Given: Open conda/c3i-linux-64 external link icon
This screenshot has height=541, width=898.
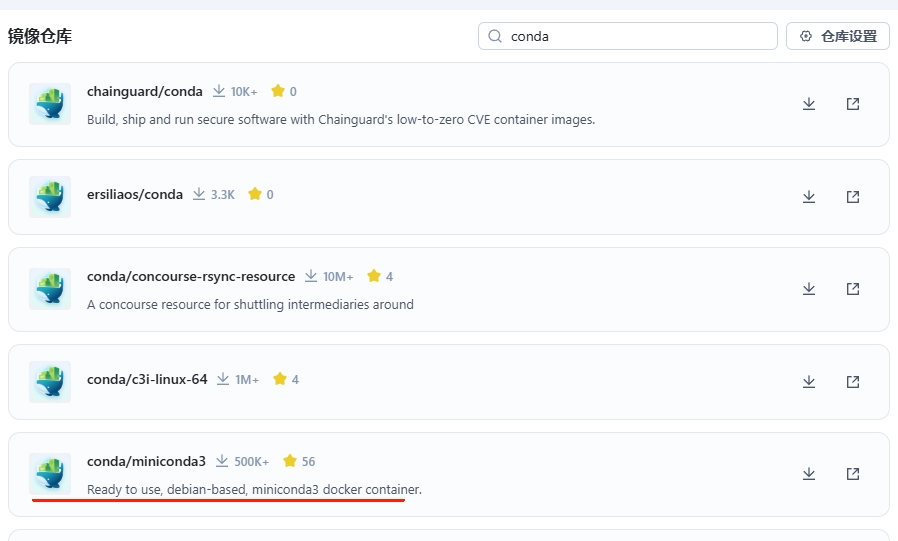Looking at the screenshot, I should pyautogui.click(x=853, y=381).
